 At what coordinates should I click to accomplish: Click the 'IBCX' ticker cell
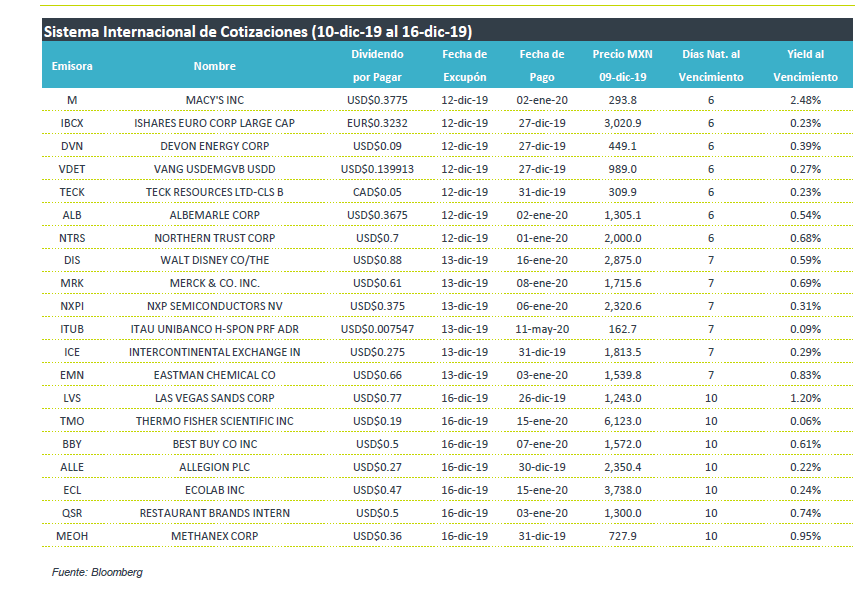(72, 123)
